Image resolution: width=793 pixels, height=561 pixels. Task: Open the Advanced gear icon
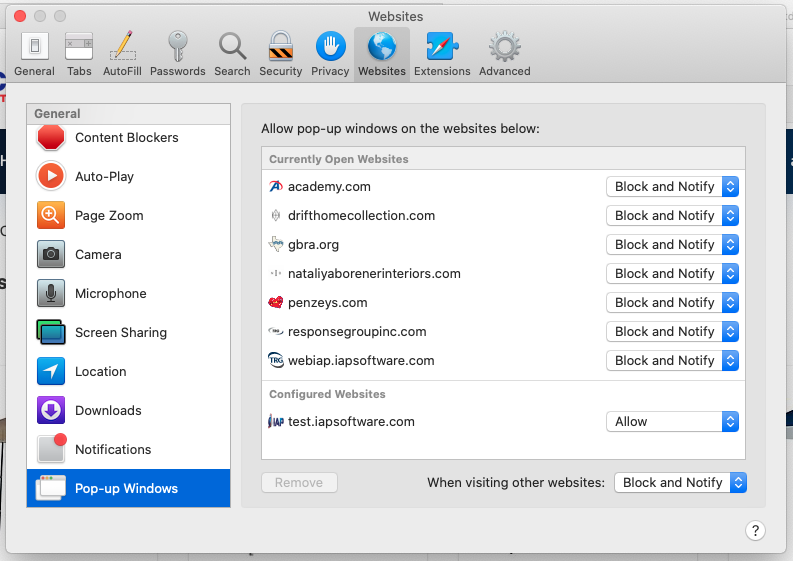click(x=504, y=47)
